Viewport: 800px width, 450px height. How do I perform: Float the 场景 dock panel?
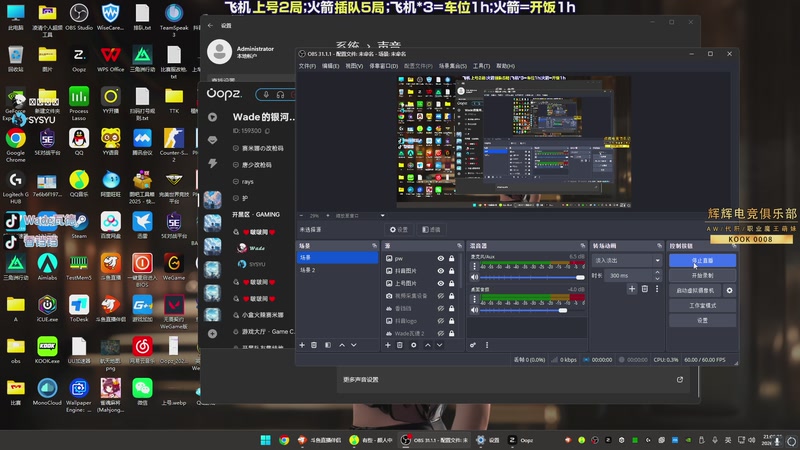point(374,246)
